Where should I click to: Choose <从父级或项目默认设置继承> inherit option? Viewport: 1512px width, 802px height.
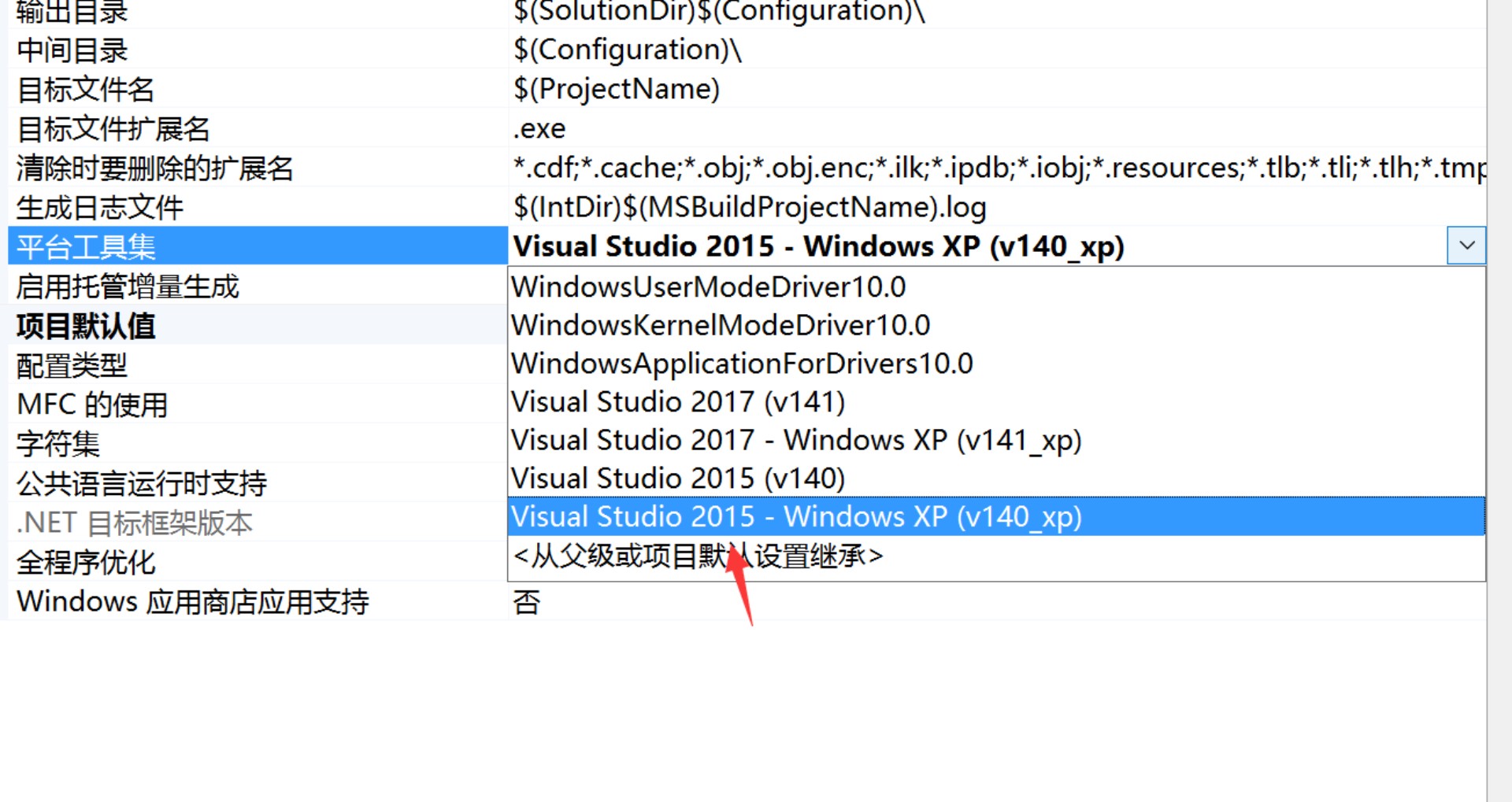(698, 556)
